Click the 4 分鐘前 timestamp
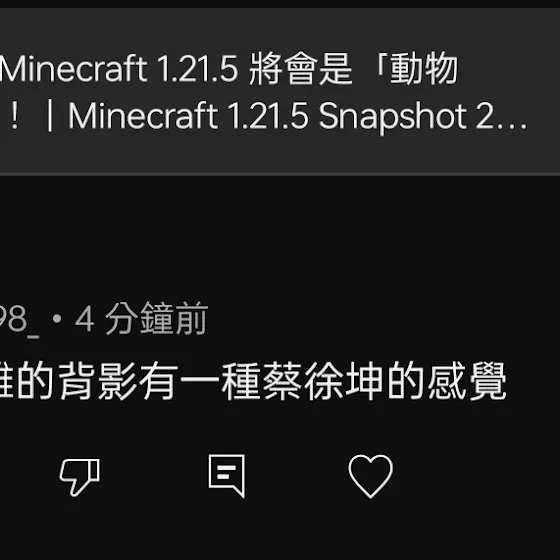Viewport: 560px width, 560px height. click(141, 319)
